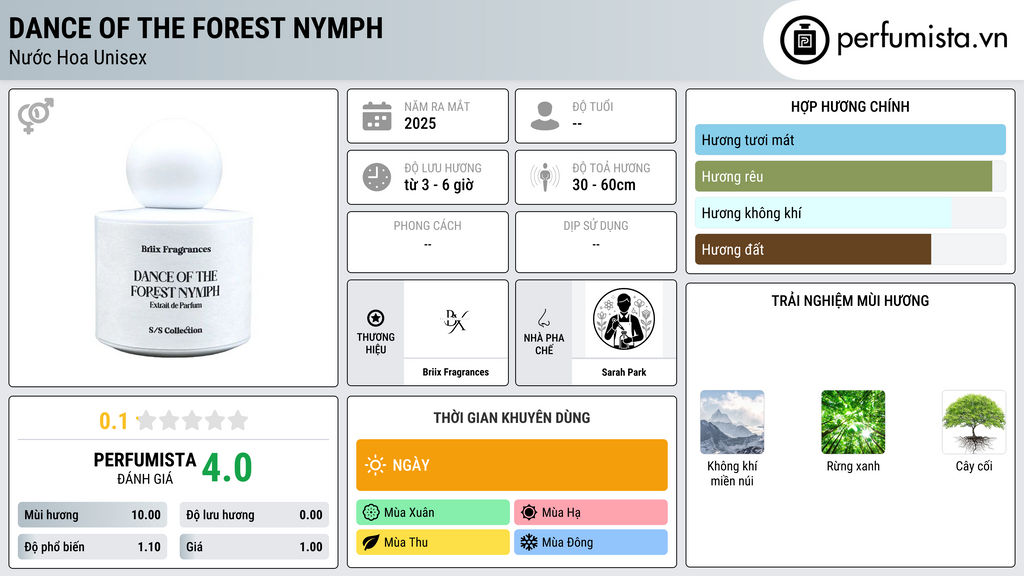Screen dimensions: 1024x576
Task: Click the sun icon beside Mùa Hạ
Action: click(x=529, y=513)
